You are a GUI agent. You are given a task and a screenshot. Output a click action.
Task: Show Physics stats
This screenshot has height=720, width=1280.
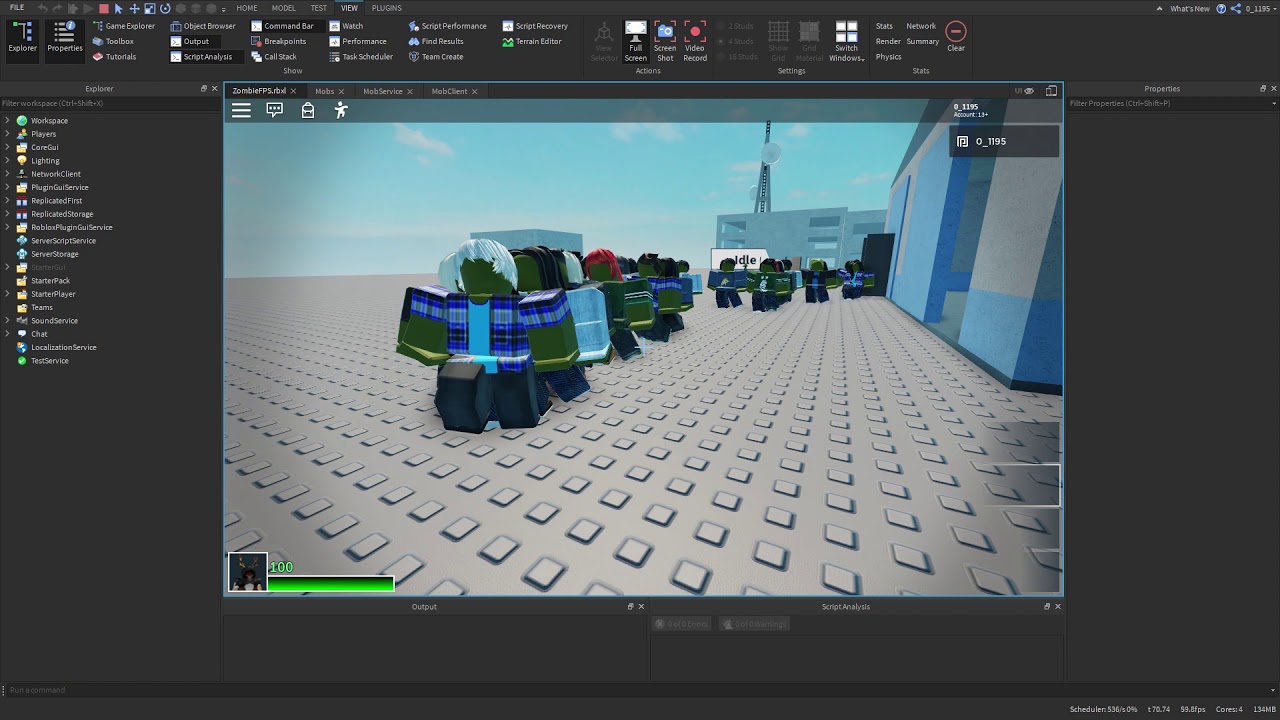[x=888, y=57]
